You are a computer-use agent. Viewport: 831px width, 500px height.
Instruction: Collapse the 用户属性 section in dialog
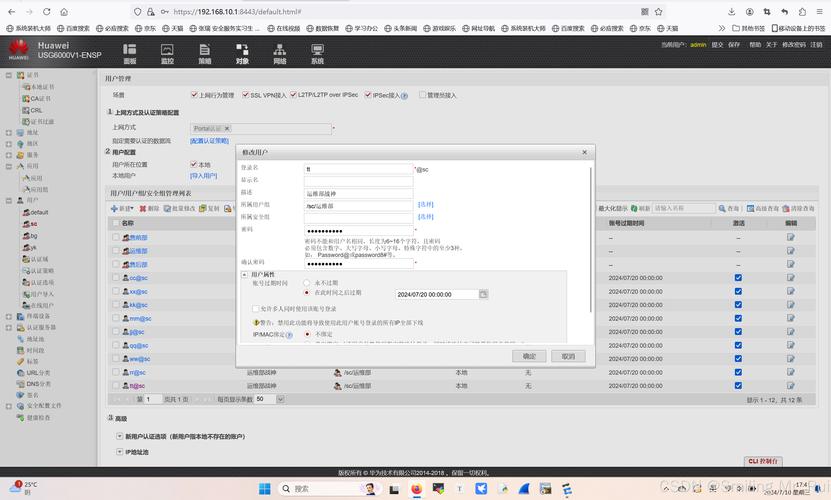click(244, 274)
